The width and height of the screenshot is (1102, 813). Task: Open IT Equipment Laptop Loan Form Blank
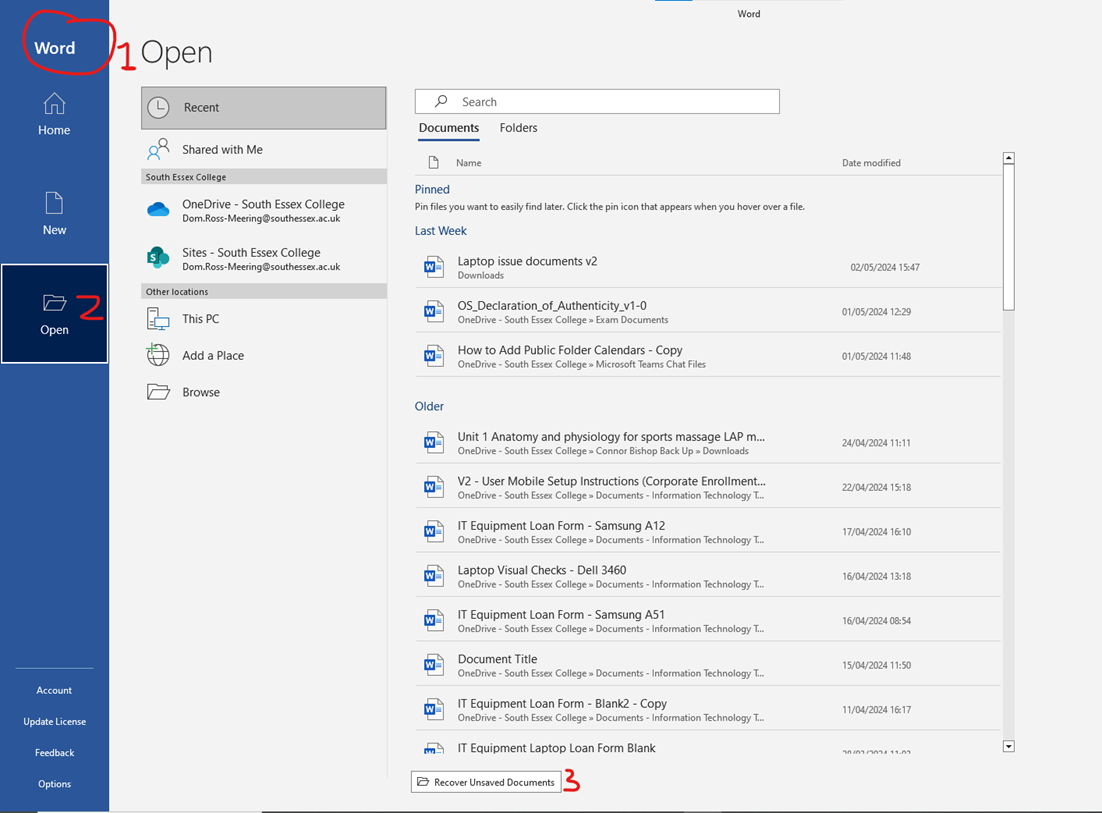(x=708, y=745)
